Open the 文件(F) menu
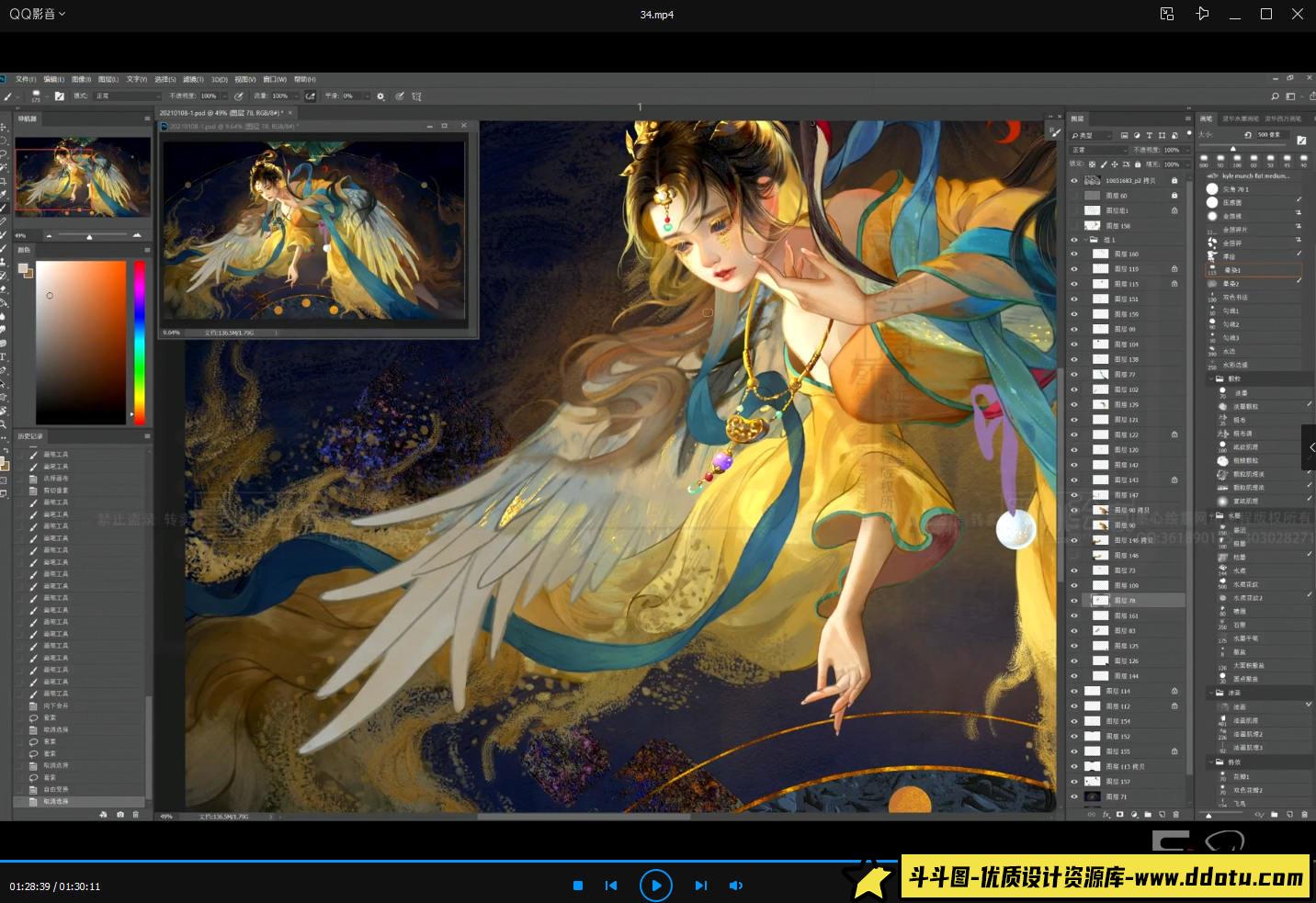Viewport: 1316px width, 903px height. click(x=26, y=79)
